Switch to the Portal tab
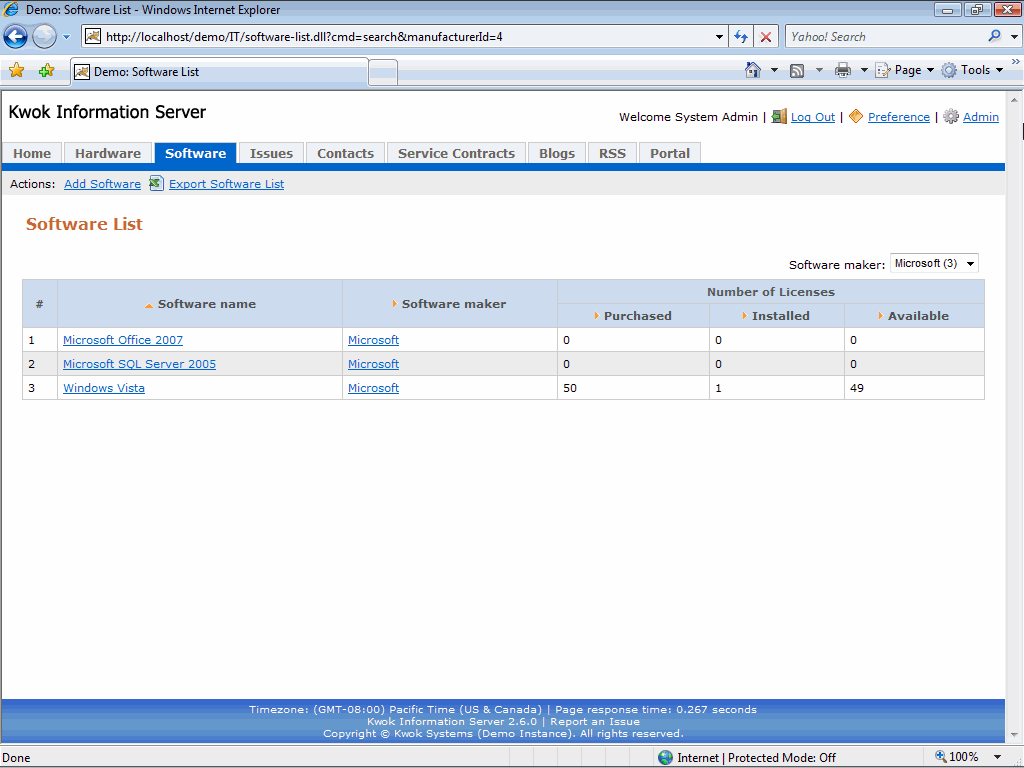 [670, 153]
